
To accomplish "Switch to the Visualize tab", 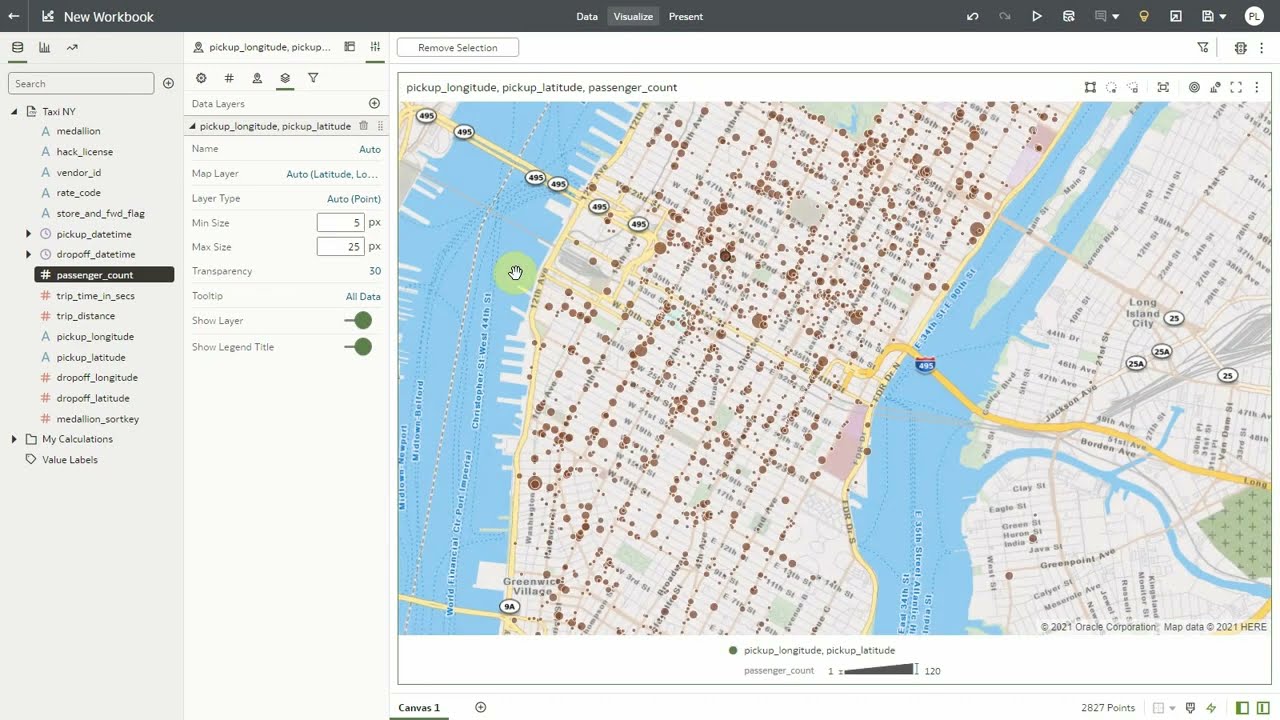I will [633, 16].
